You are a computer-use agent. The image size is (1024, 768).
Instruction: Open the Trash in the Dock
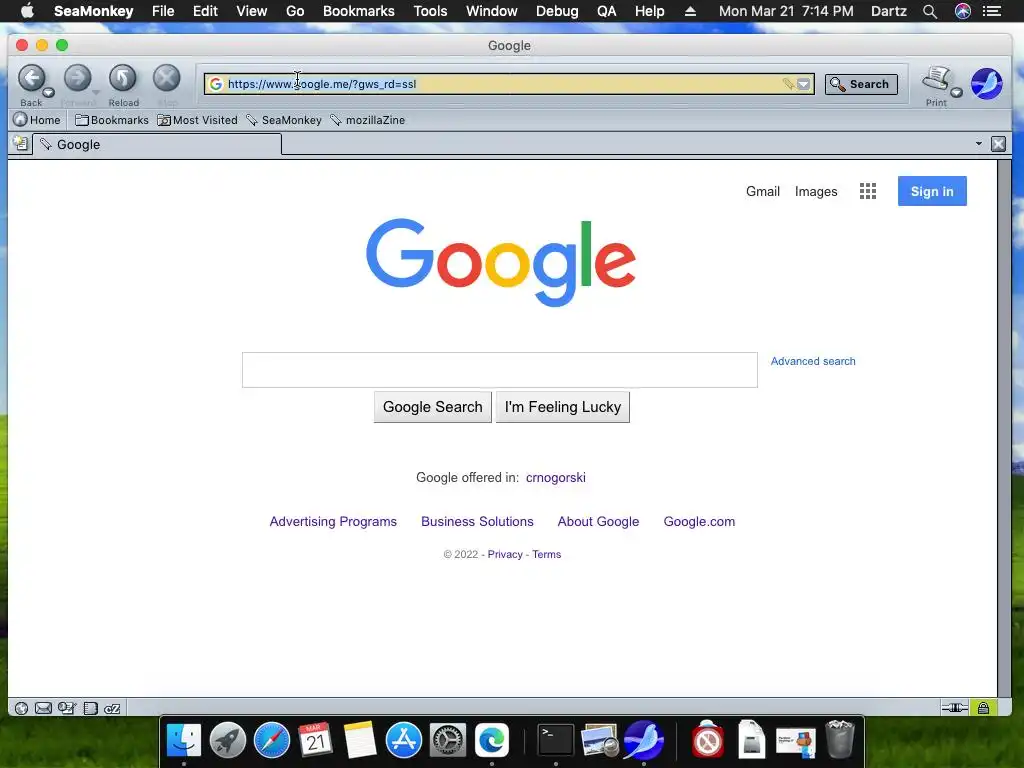tap(840, 740)
